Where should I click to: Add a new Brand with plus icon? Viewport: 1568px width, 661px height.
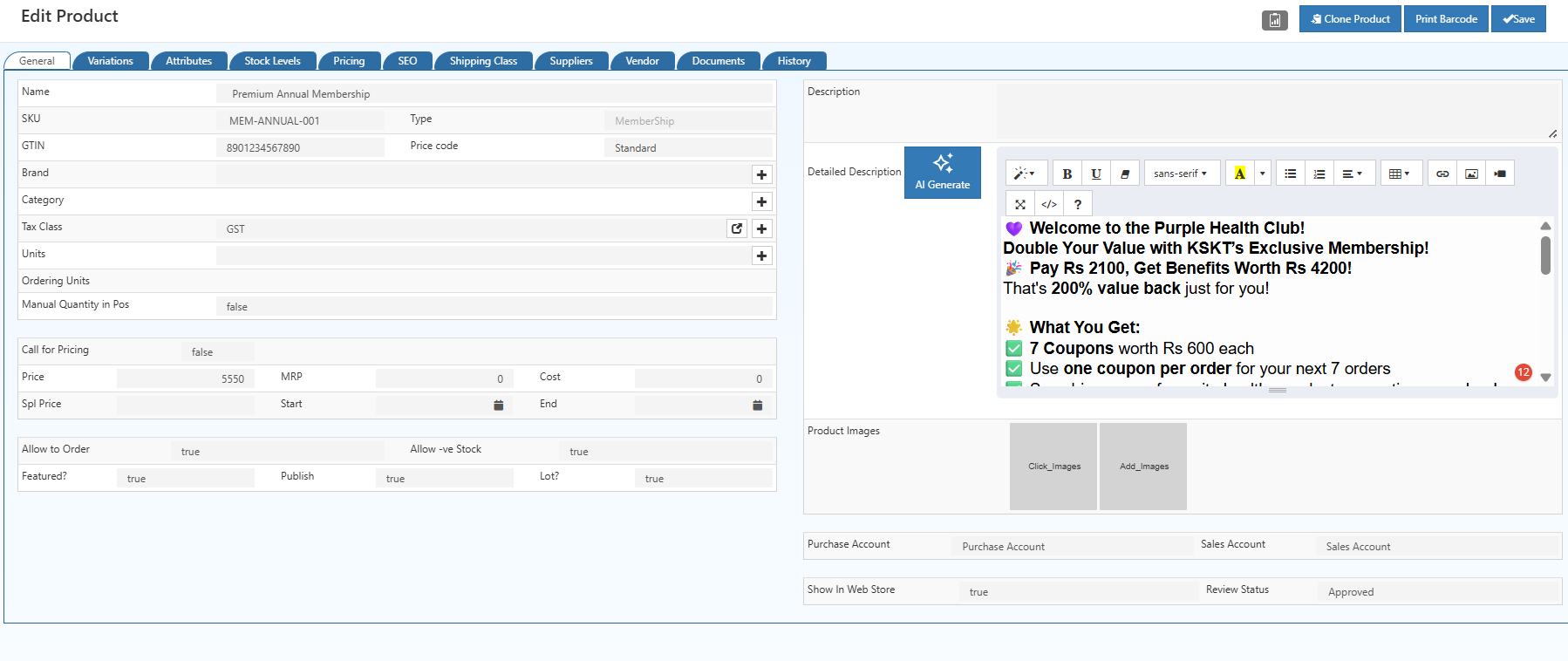point(761,174)
